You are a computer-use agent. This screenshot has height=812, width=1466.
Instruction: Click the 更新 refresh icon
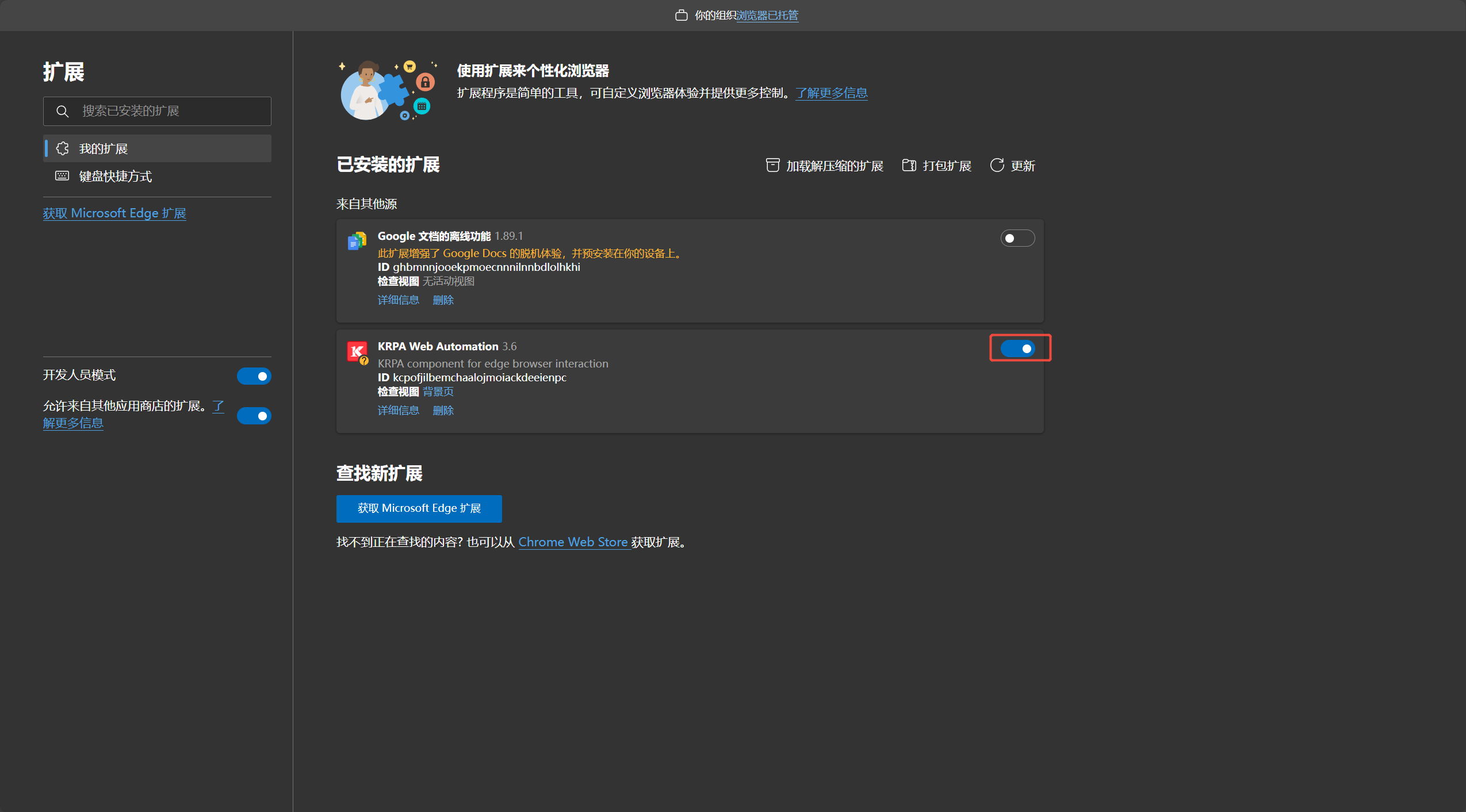pos(997,166)
